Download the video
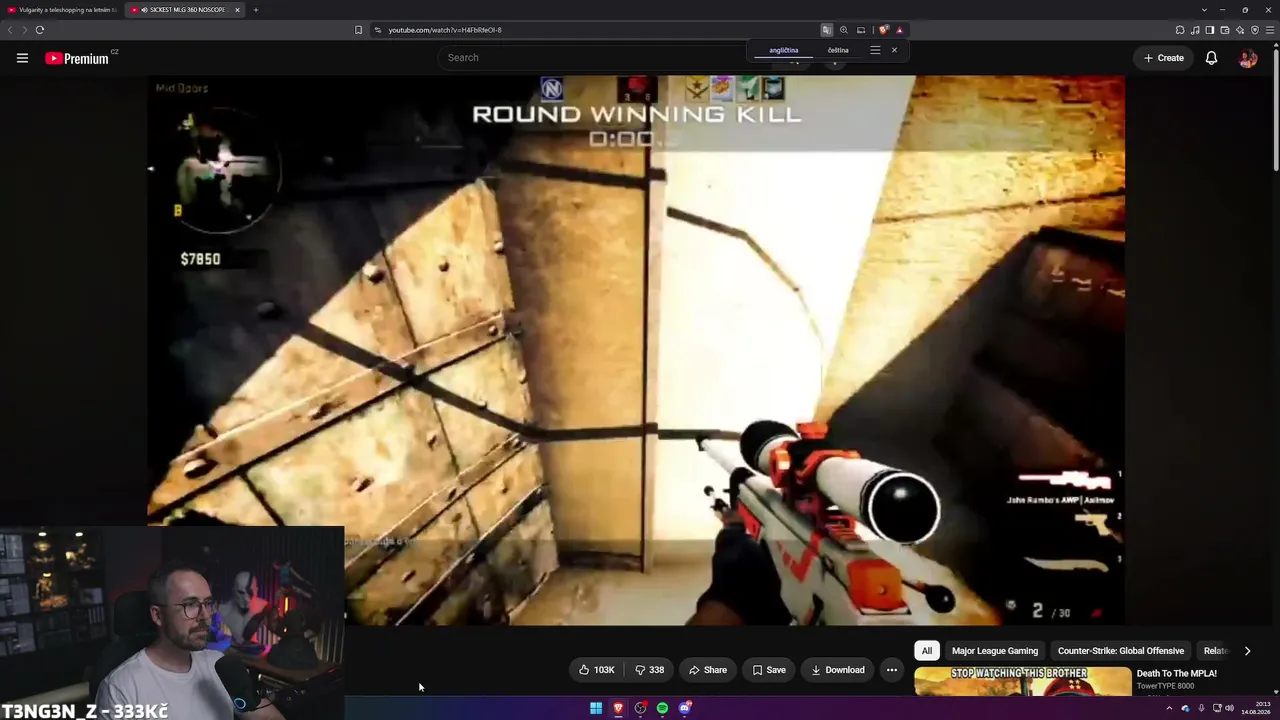This screenshot has width=1280, height=720. coord(838,670)
